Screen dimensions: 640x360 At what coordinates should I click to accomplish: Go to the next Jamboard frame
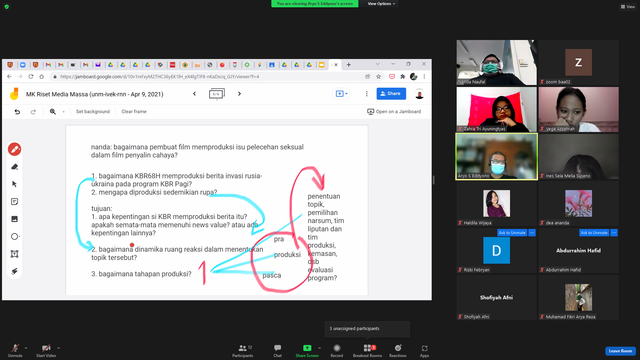pos(239,94)
